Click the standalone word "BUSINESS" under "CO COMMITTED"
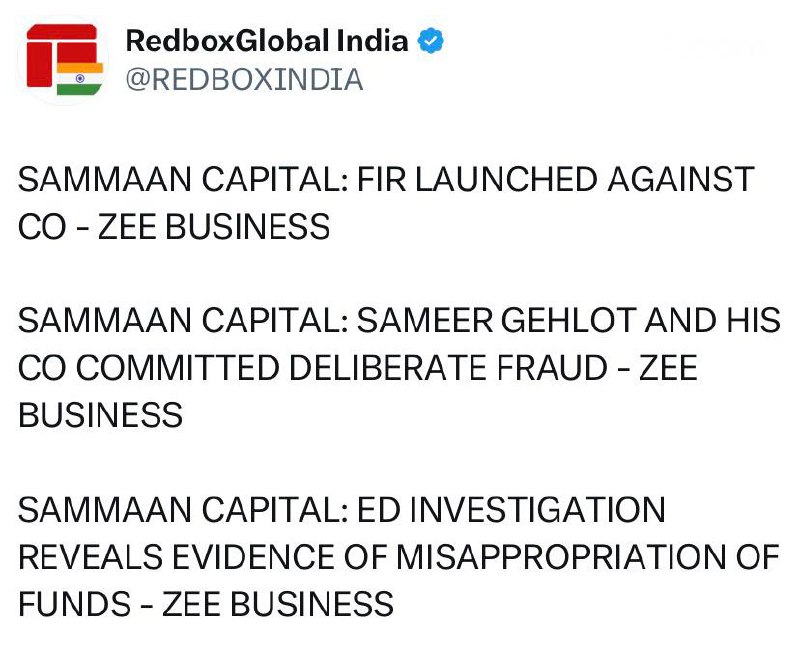 pyautogui.click(x=100, y=415)
